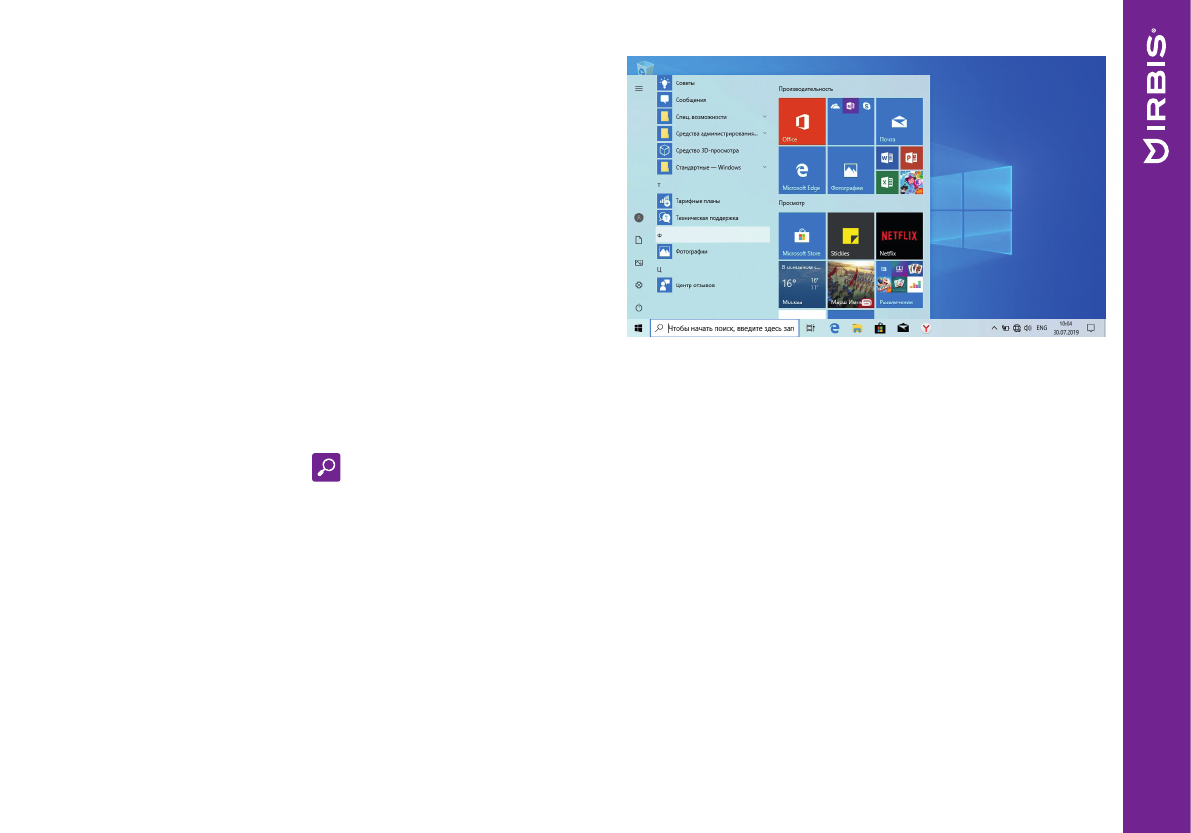Launch the Office tile

(x=801, y=122)
